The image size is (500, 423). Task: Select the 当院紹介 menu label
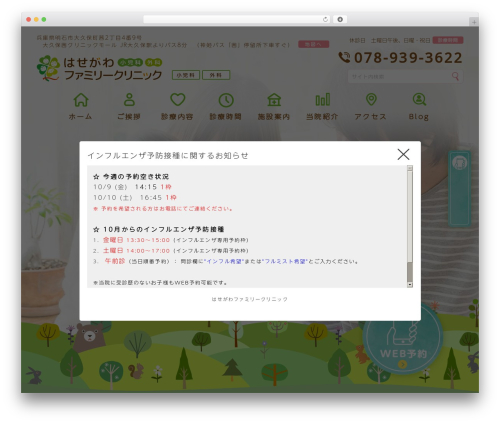(x=322, y=117)
